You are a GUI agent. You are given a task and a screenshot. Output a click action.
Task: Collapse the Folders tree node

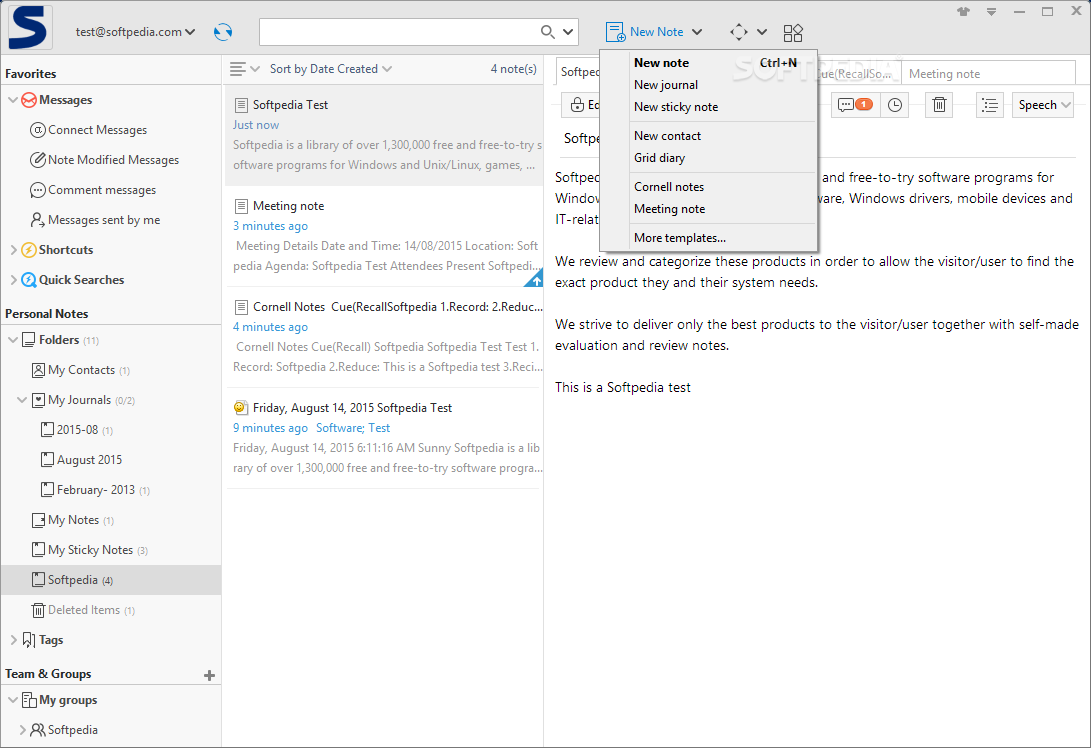tap(13, 340)
